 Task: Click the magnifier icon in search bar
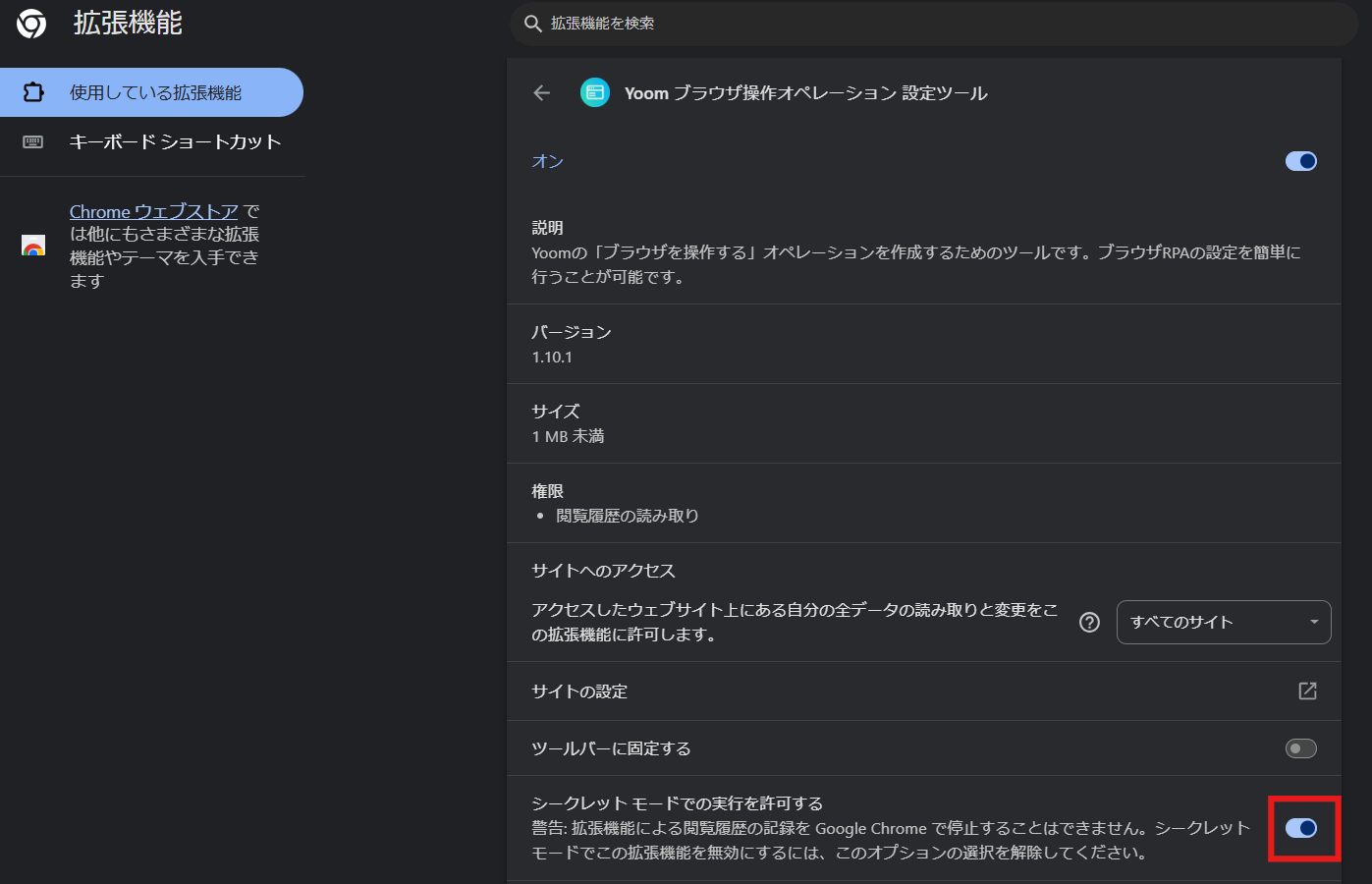[533, 24]
